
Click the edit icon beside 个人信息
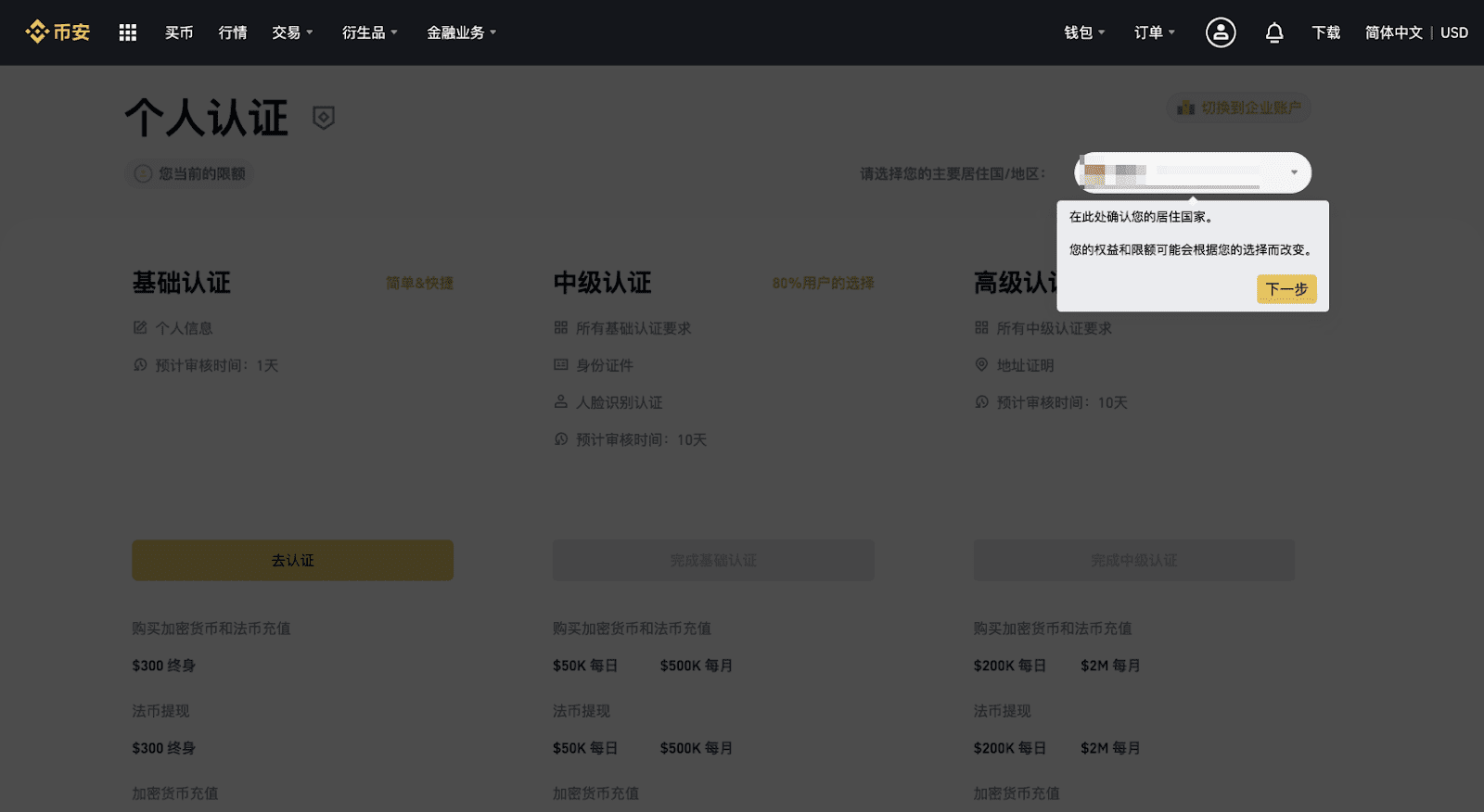(x=140, y=327)
